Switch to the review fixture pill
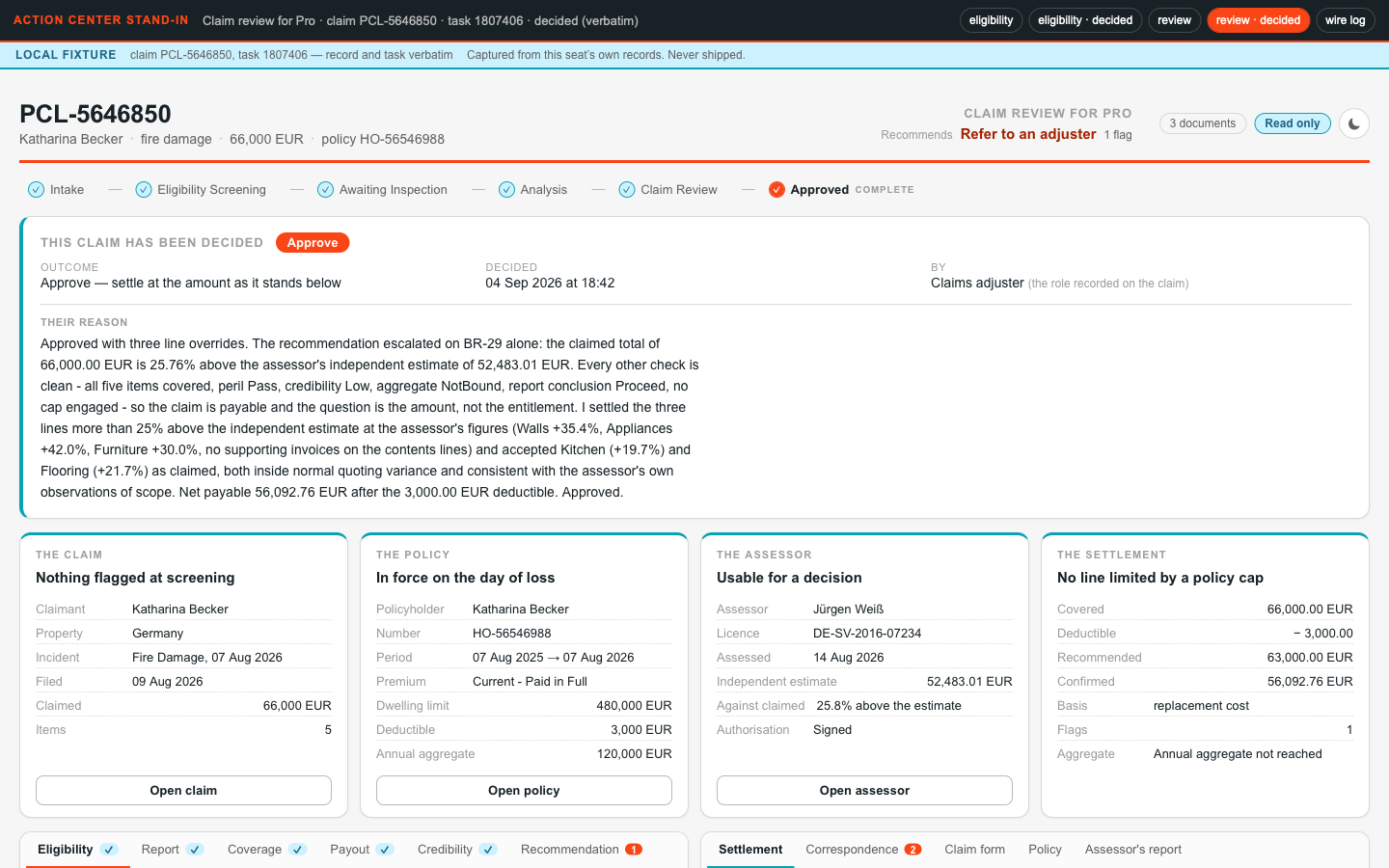This screenshot has width=1389, height=868. tap(1174, 20)
